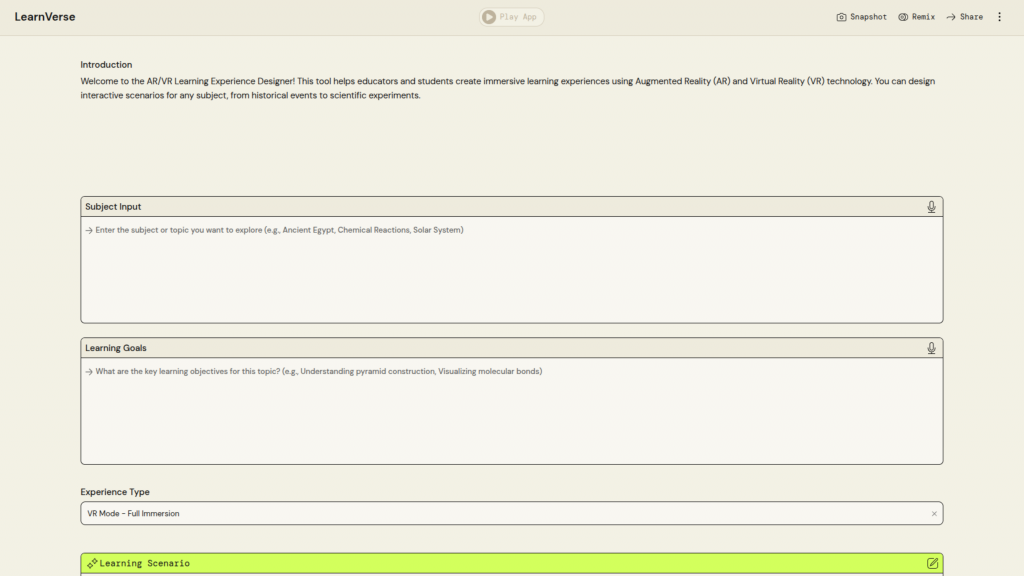Viewport: 1024px width, 576px height.
Task: Click the Snapshot camera icon
Action: coord(841,17)
